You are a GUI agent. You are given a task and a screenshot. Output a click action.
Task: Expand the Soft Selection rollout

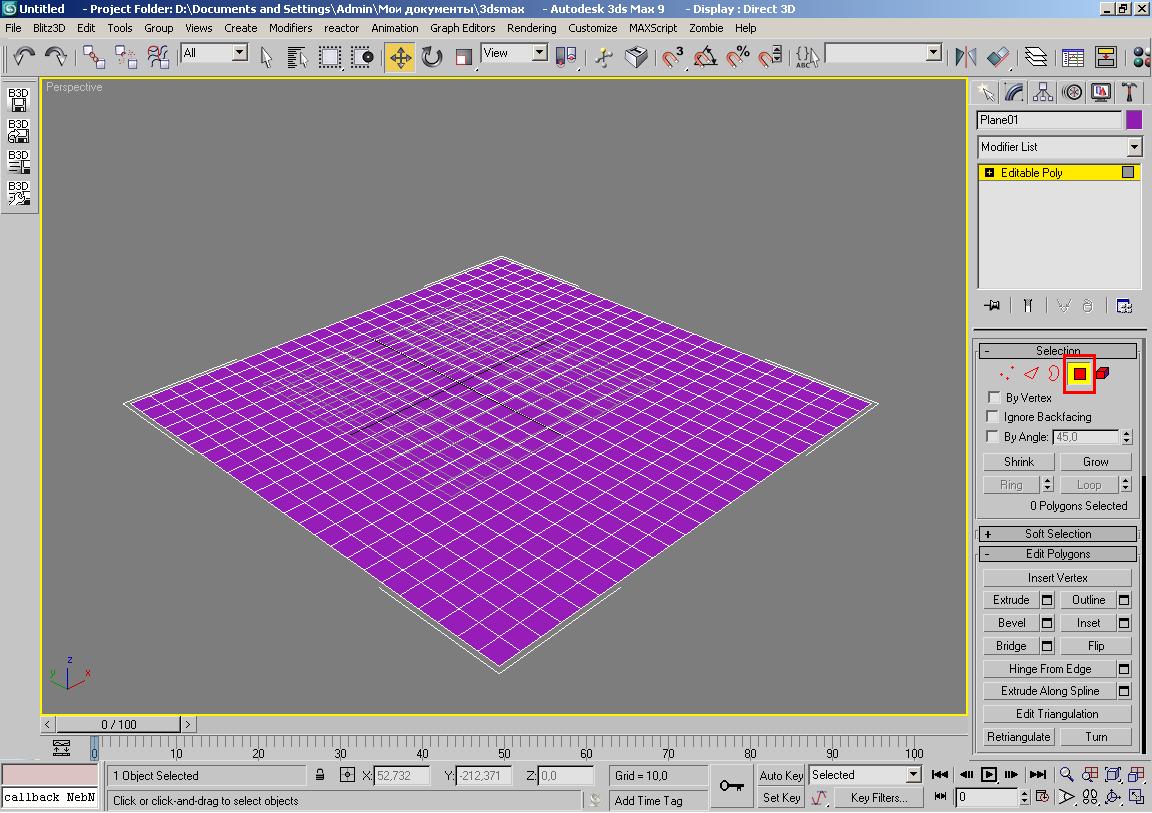point(1058,534)
